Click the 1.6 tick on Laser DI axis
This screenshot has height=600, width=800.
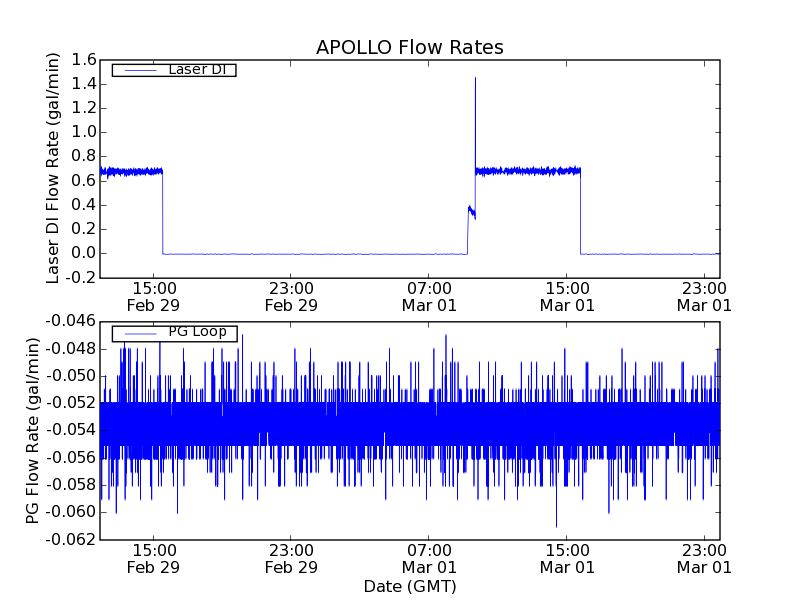tap(84, 60)
